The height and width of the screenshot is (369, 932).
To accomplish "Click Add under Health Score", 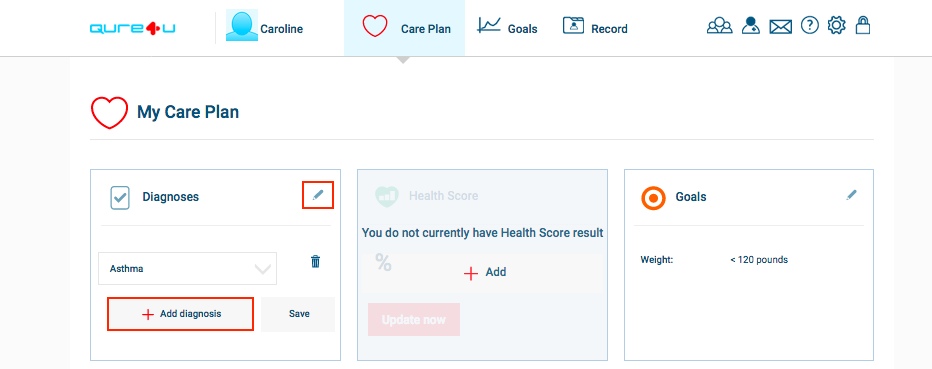I will coord(485,272).
